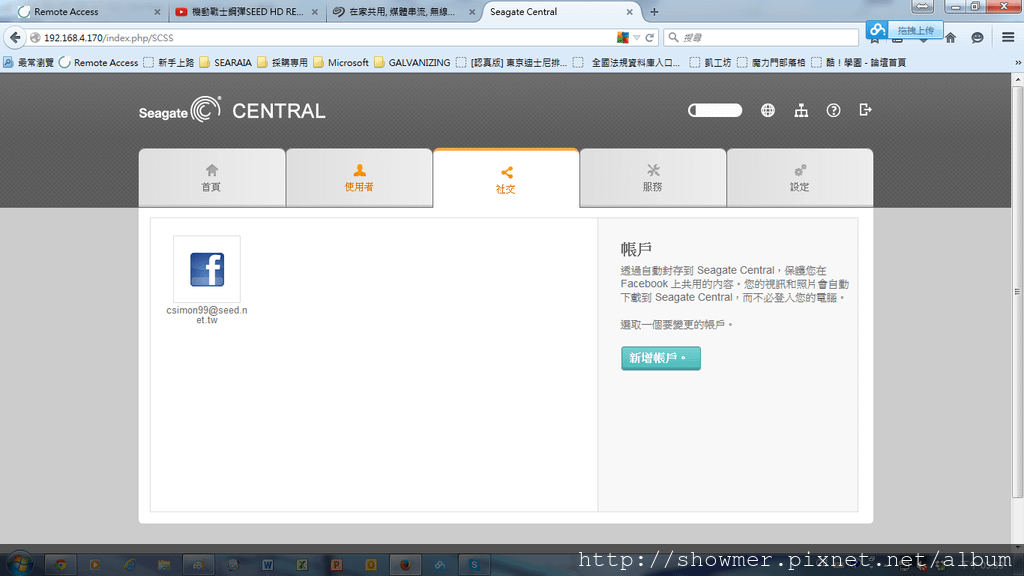The width and height of the screenshot is (1024, 576).
Task: Open the 東京迪士尼 bookmark
Action: tap(511, 63)
